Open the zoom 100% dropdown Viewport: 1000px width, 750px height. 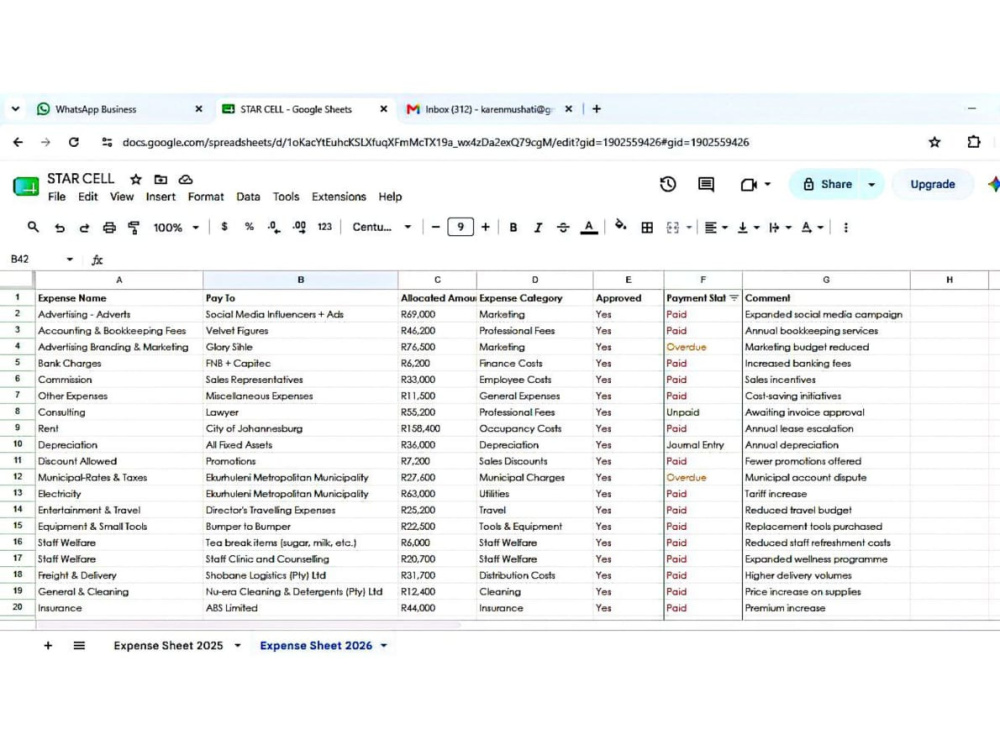(x=176, y=228)
